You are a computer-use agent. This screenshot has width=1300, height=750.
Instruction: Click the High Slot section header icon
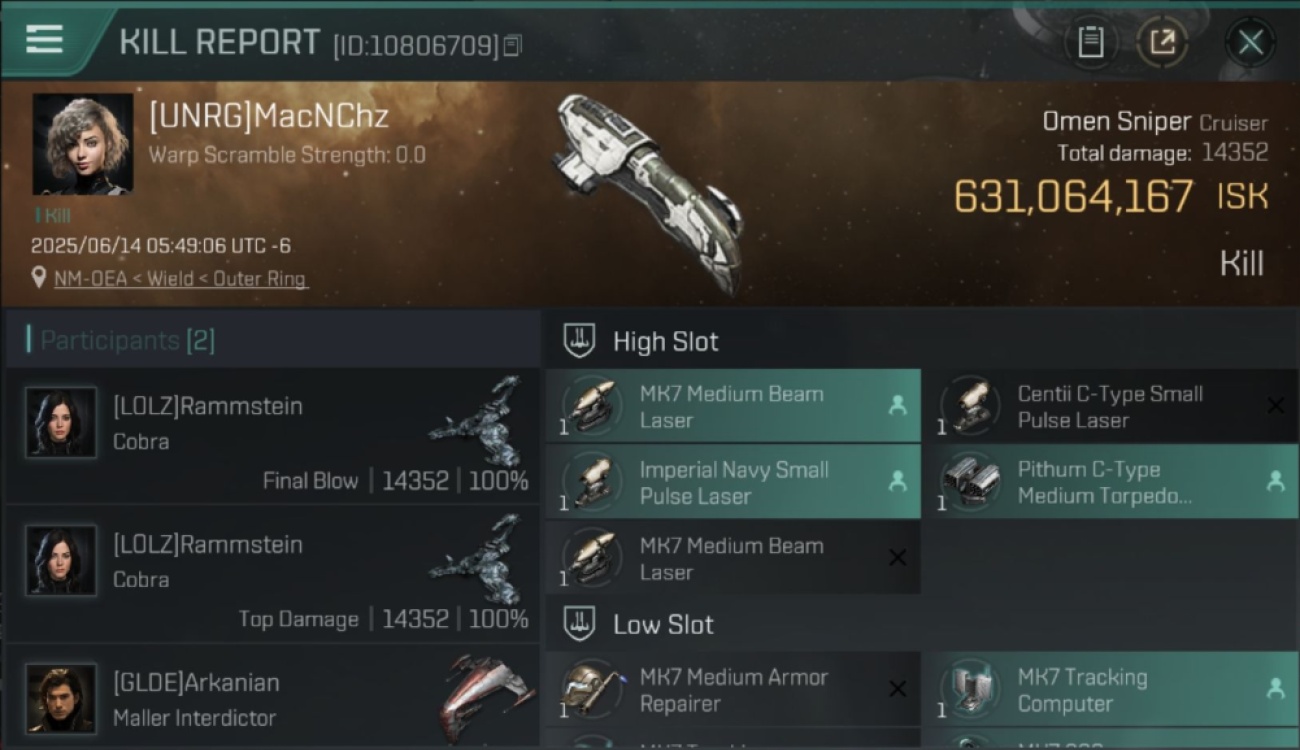click(580, 341)
